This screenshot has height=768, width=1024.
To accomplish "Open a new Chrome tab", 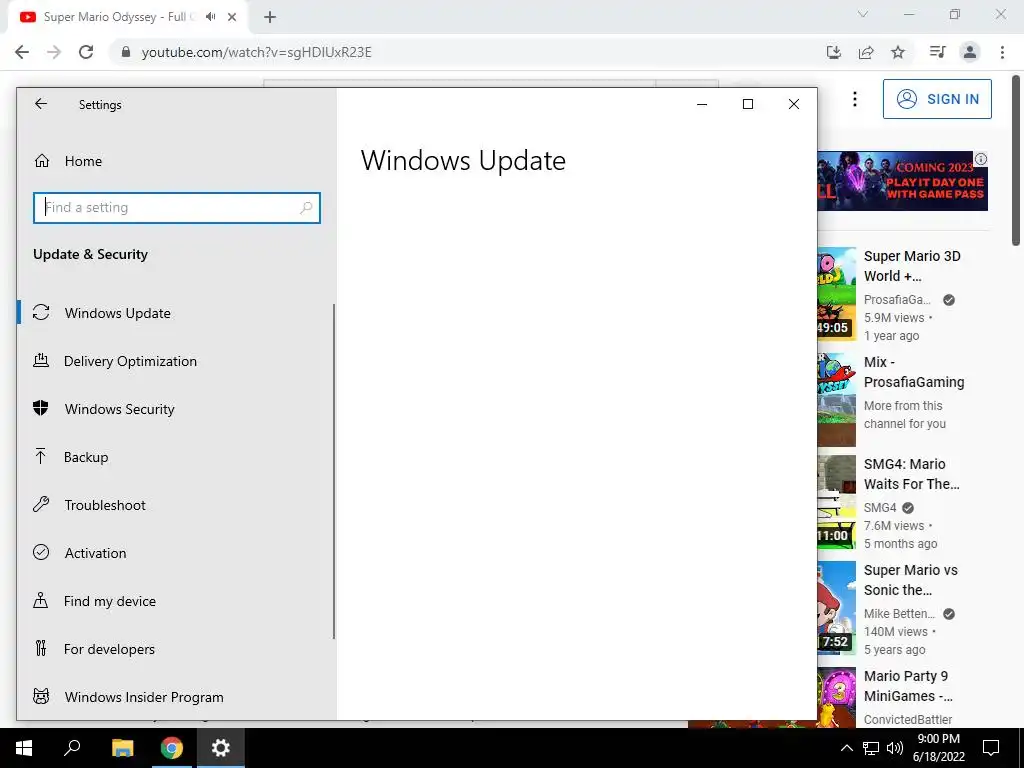I will 270,18.
